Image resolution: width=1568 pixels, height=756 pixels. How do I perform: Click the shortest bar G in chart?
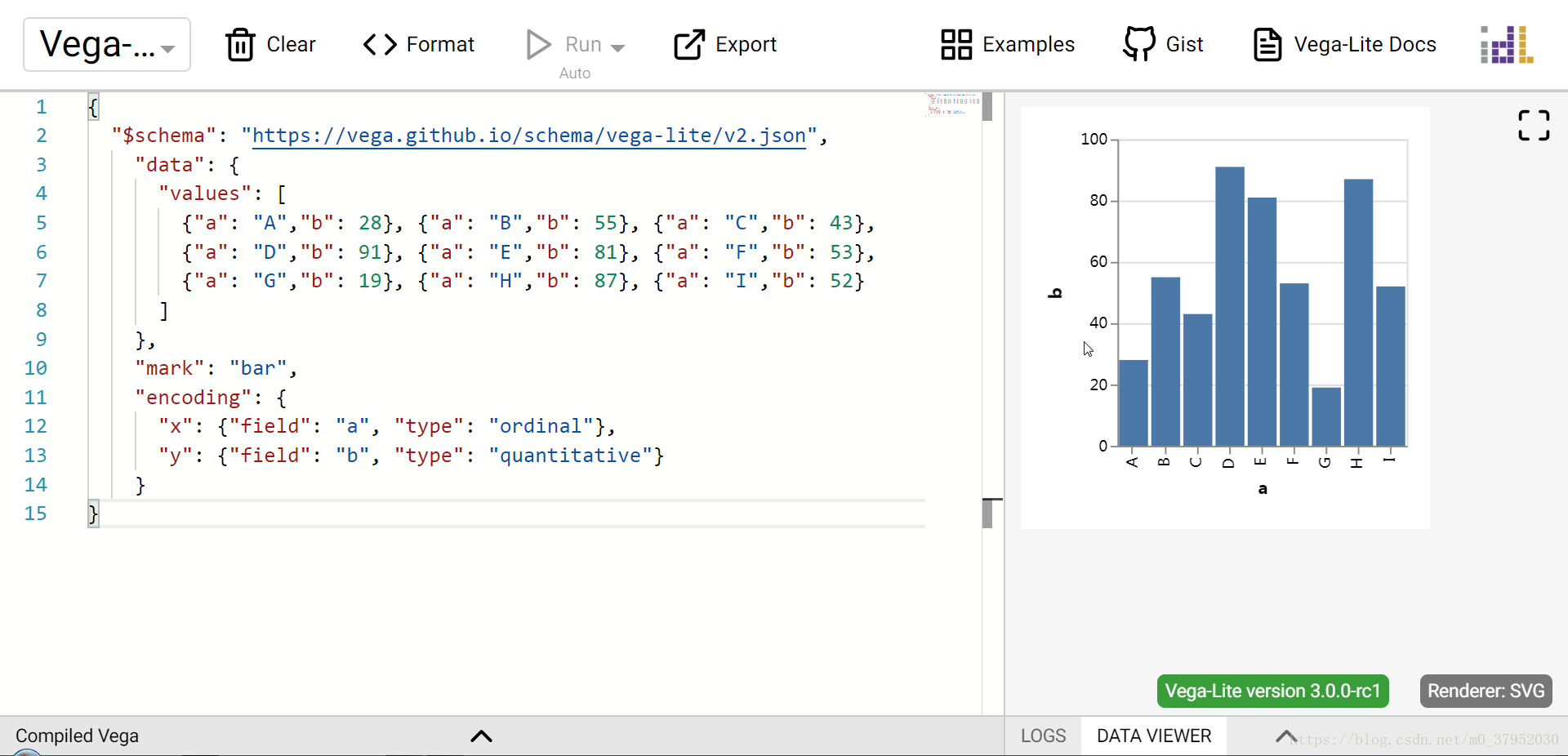[x=1326, y=416]
